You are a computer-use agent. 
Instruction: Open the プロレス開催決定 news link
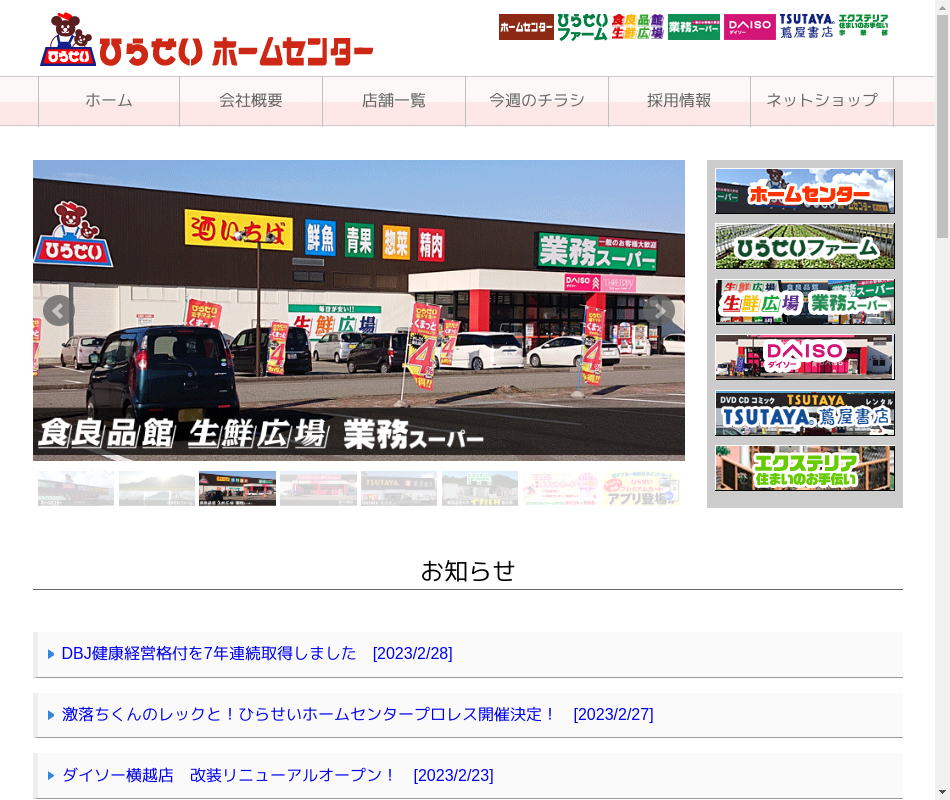[357, 715]
